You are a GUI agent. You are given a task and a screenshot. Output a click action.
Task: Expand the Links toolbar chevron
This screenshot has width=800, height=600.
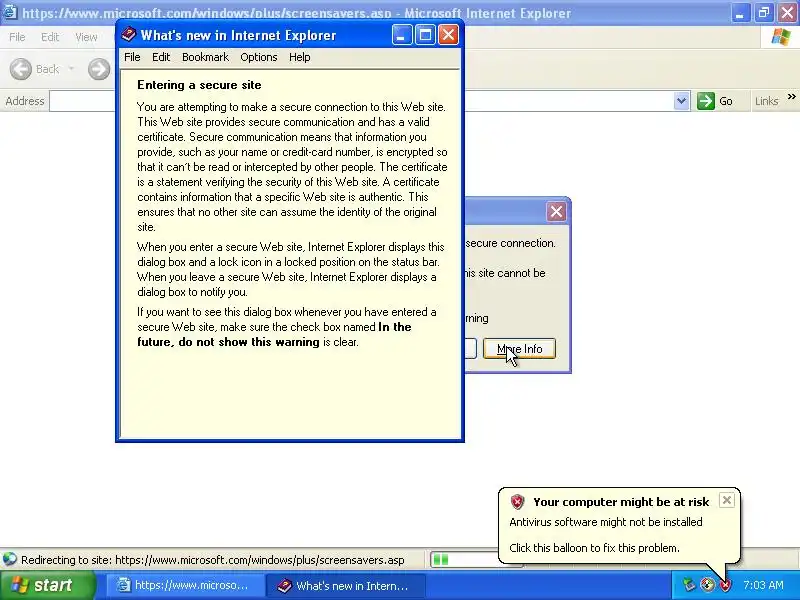(791, 96)
